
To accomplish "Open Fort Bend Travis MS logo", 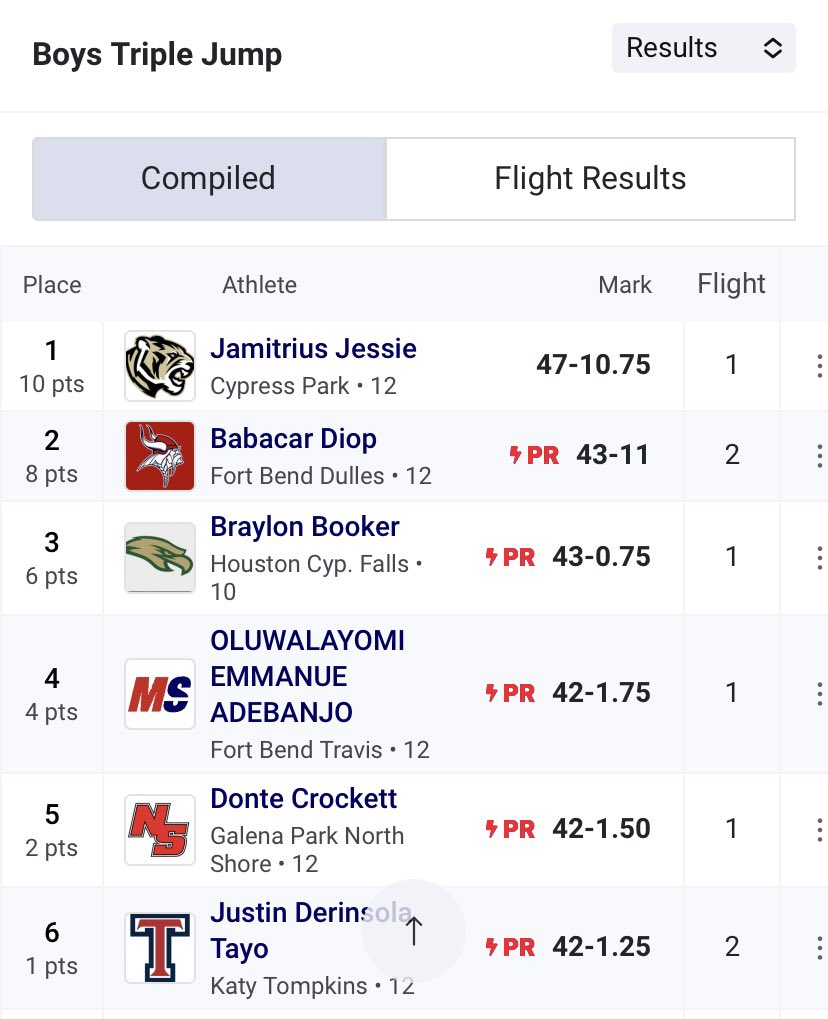I will click(160, 693).
